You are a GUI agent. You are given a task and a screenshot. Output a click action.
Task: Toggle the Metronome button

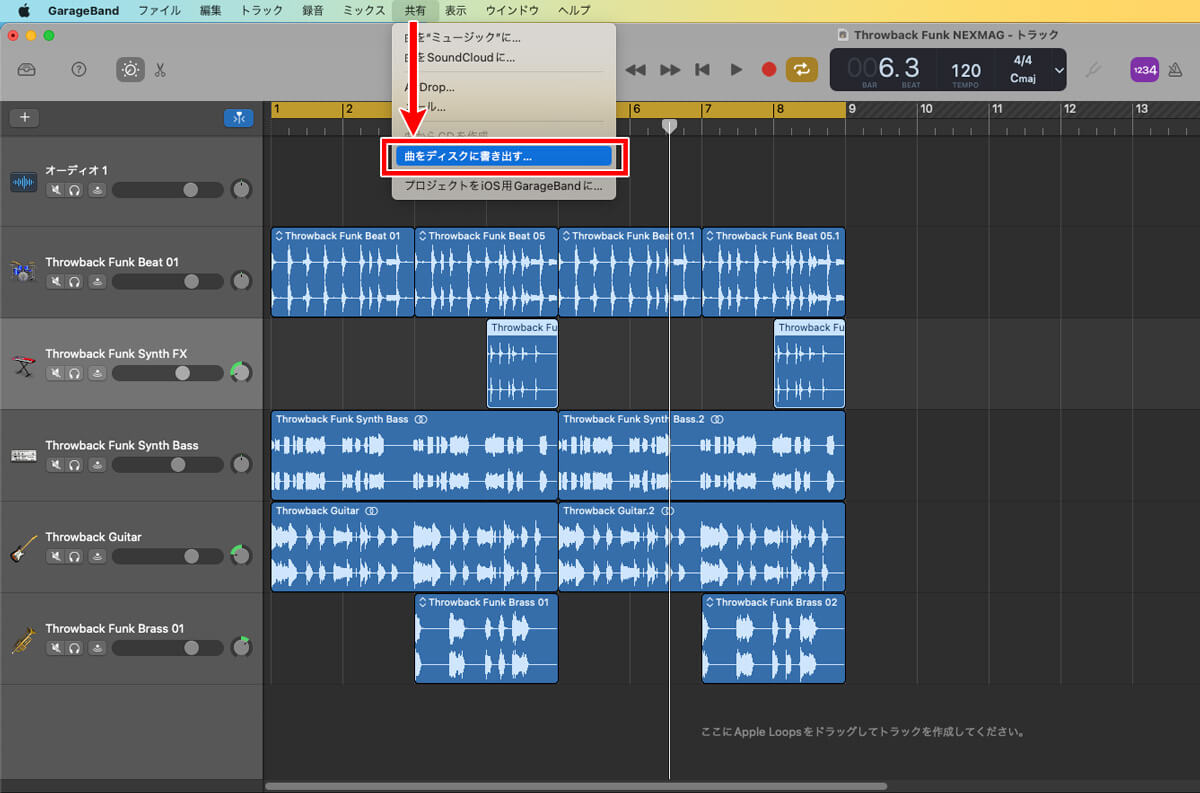tap(1177, 70)
